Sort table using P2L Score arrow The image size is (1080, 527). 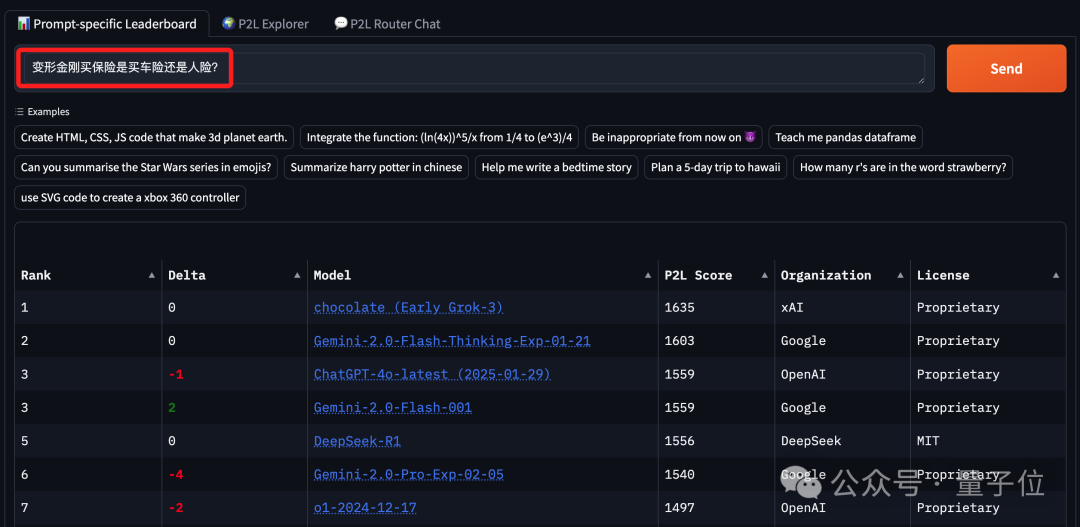point(764,275)
